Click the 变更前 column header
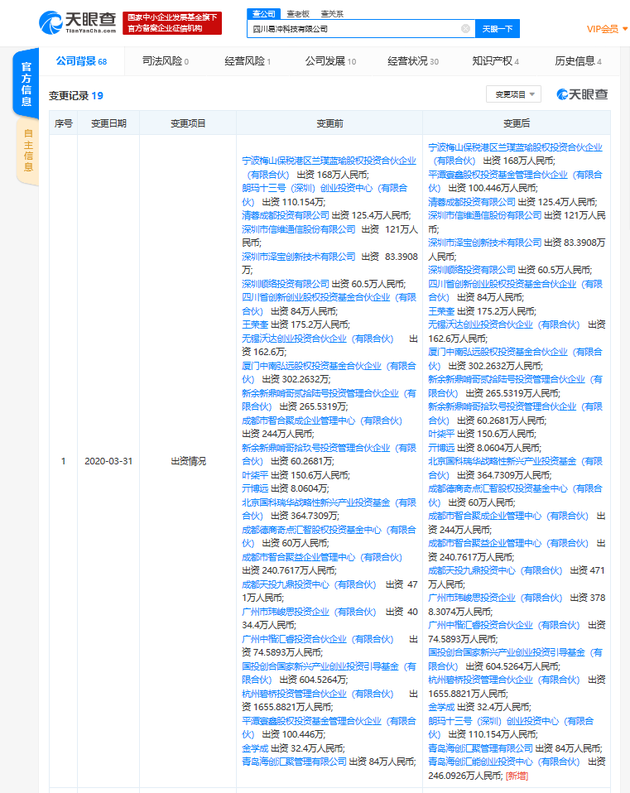Image resolution: width=630 pixels, height=793 pixels. 330,123
